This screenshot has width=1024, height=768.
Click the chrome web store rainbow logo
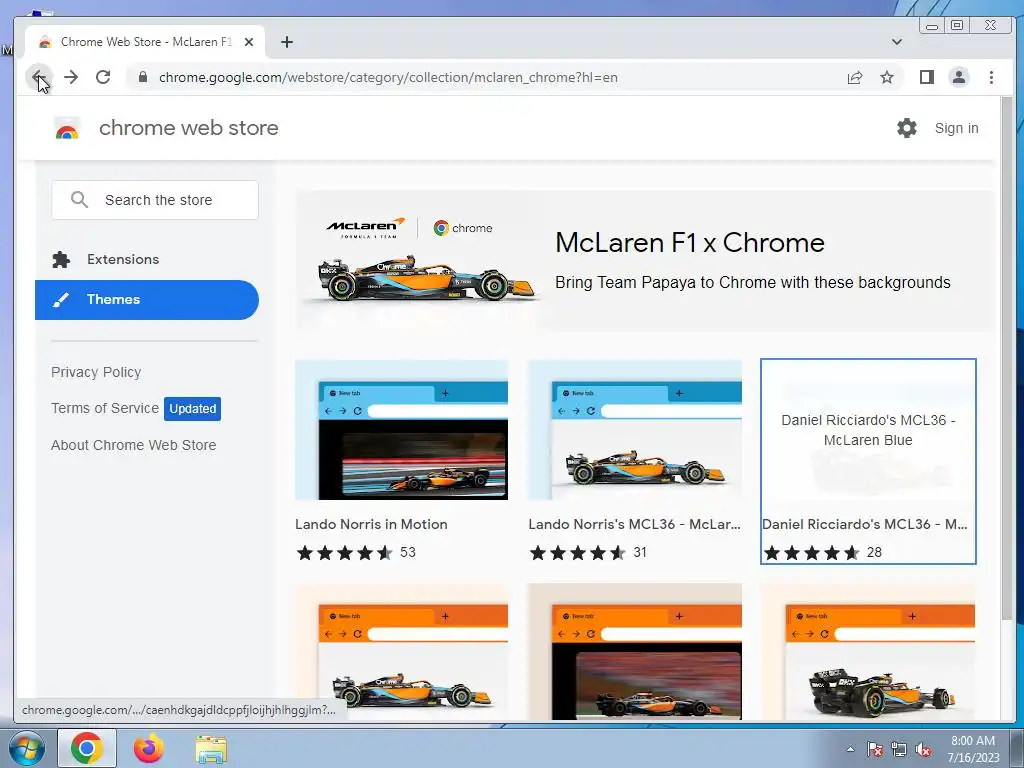coord(67,129)
